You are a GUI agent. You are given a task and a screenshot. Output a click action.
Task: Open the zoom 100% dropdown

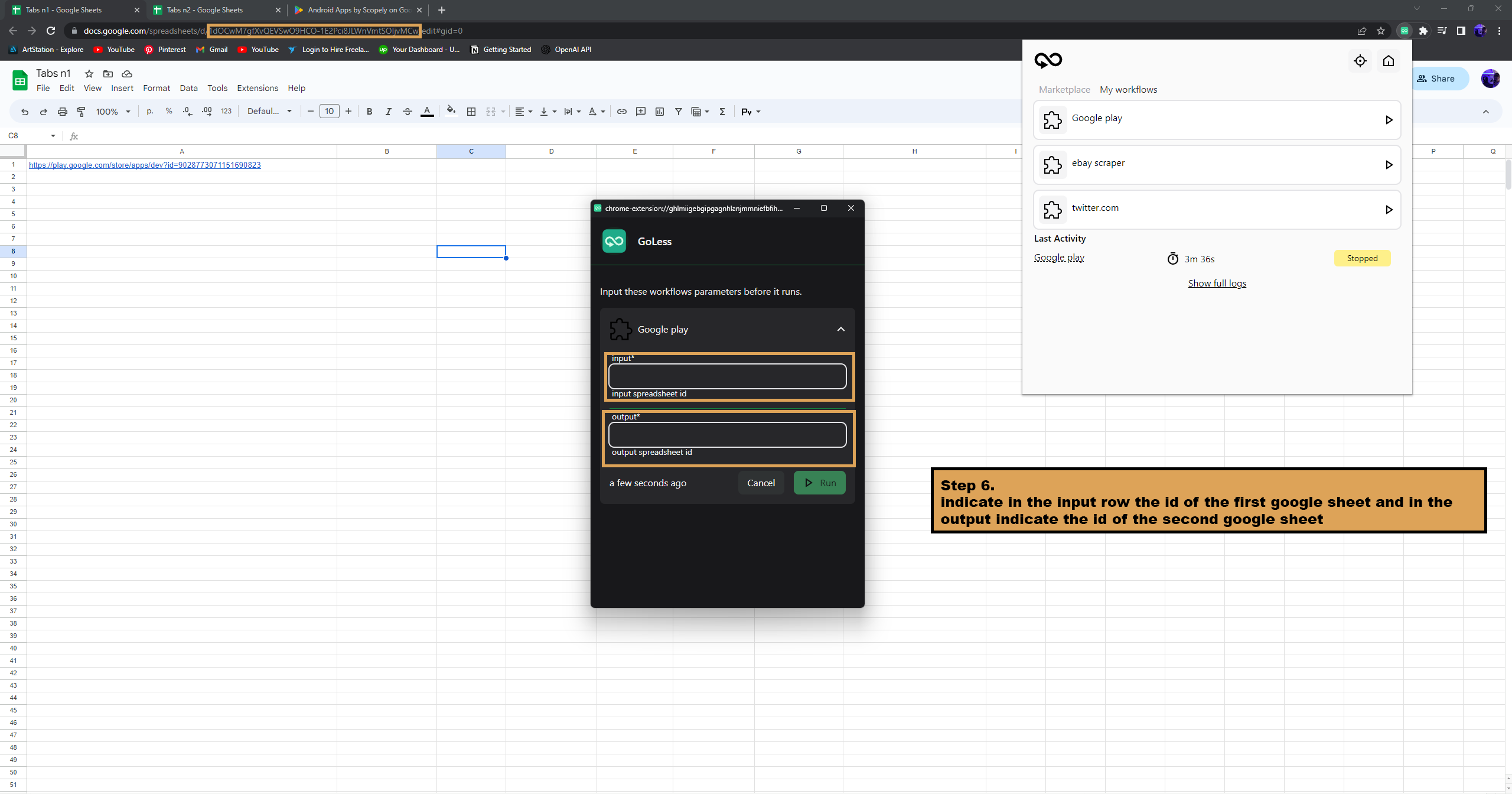coord(113,112)
